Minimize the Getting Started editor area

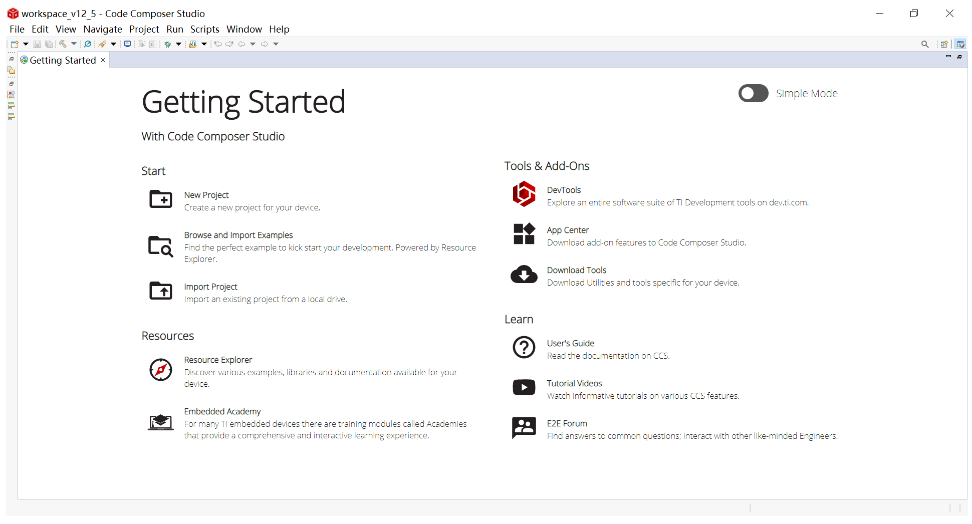(948, 56)
